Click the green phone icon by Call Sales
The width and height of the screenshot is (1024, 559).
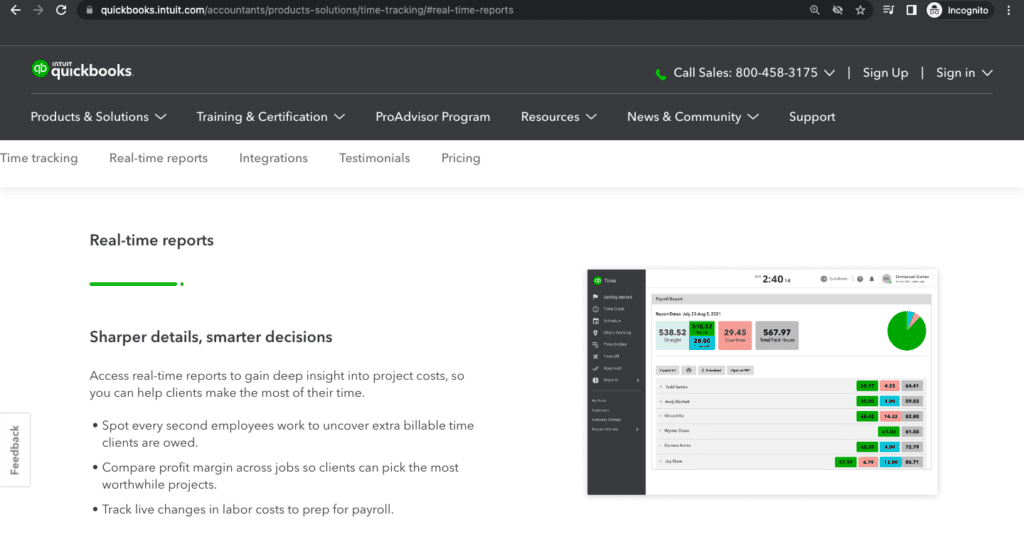[661, 74]
